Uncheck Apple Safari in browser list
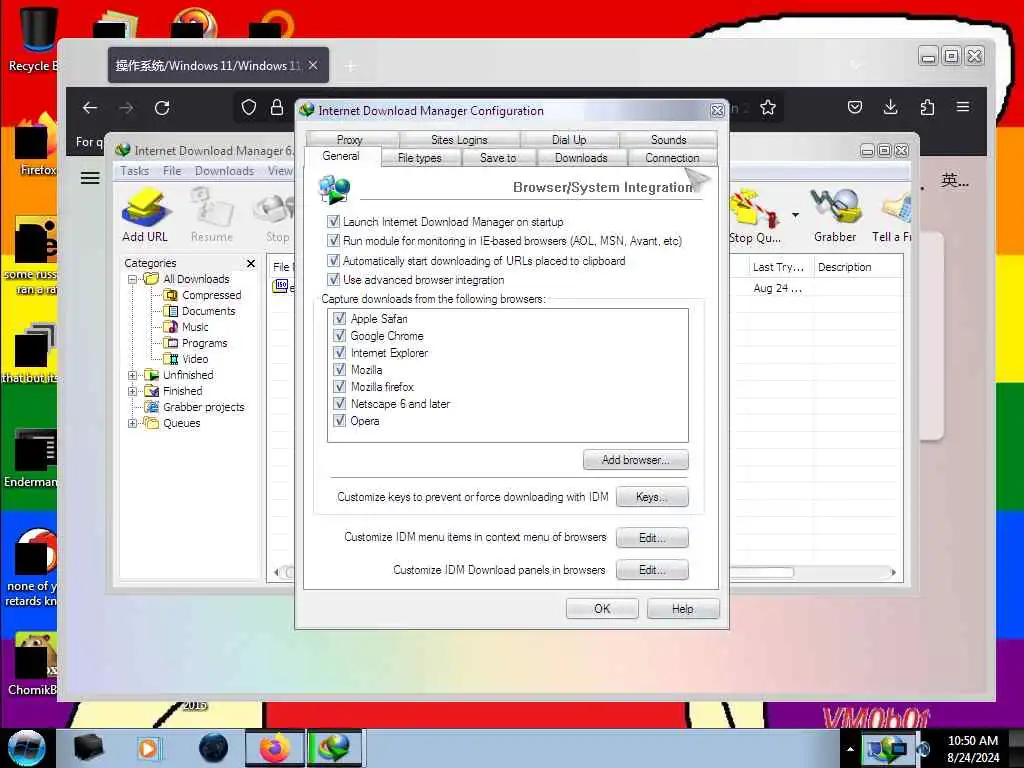 tap(339, 318)
